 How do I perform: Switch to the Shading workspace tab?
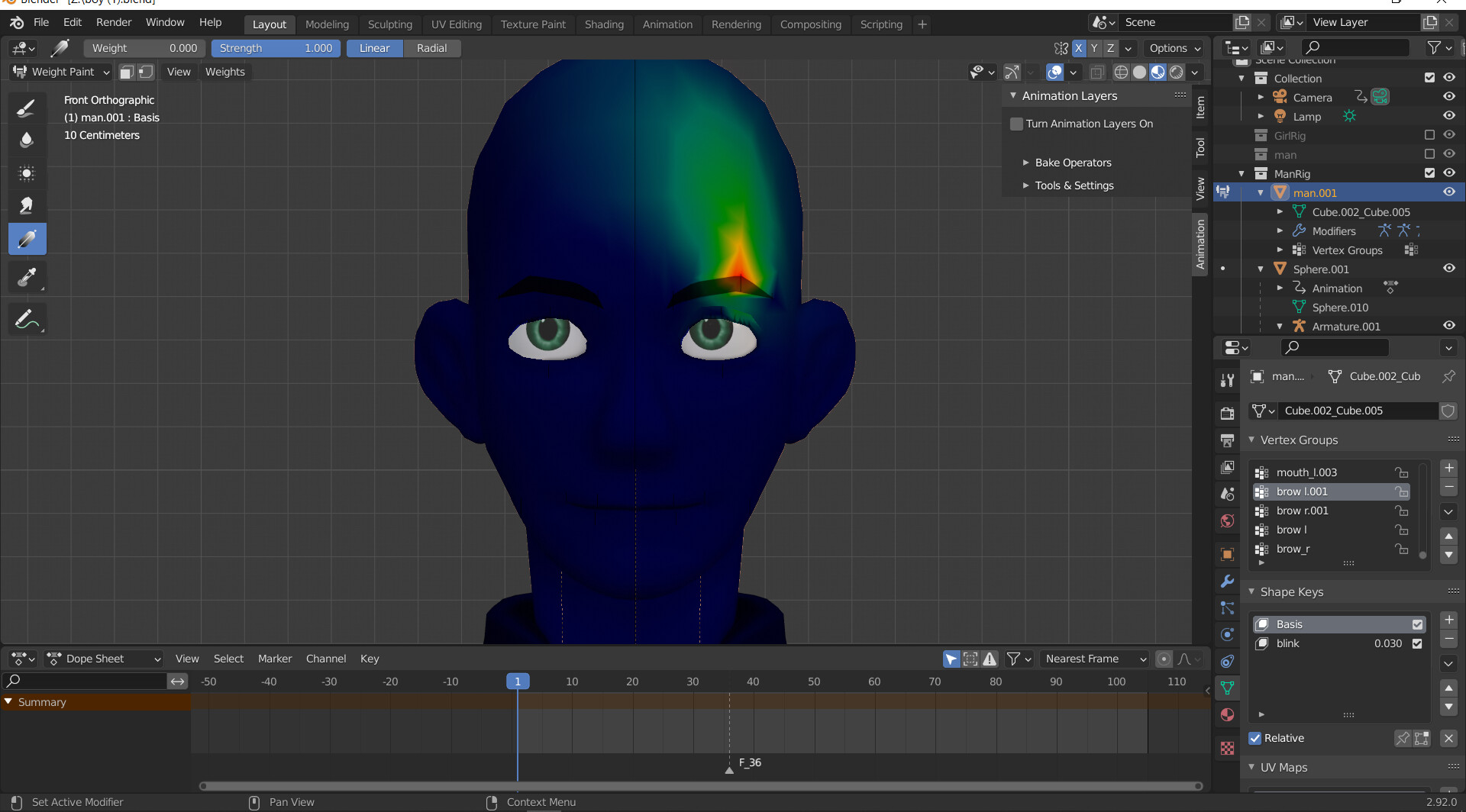(x=604, y=24)
